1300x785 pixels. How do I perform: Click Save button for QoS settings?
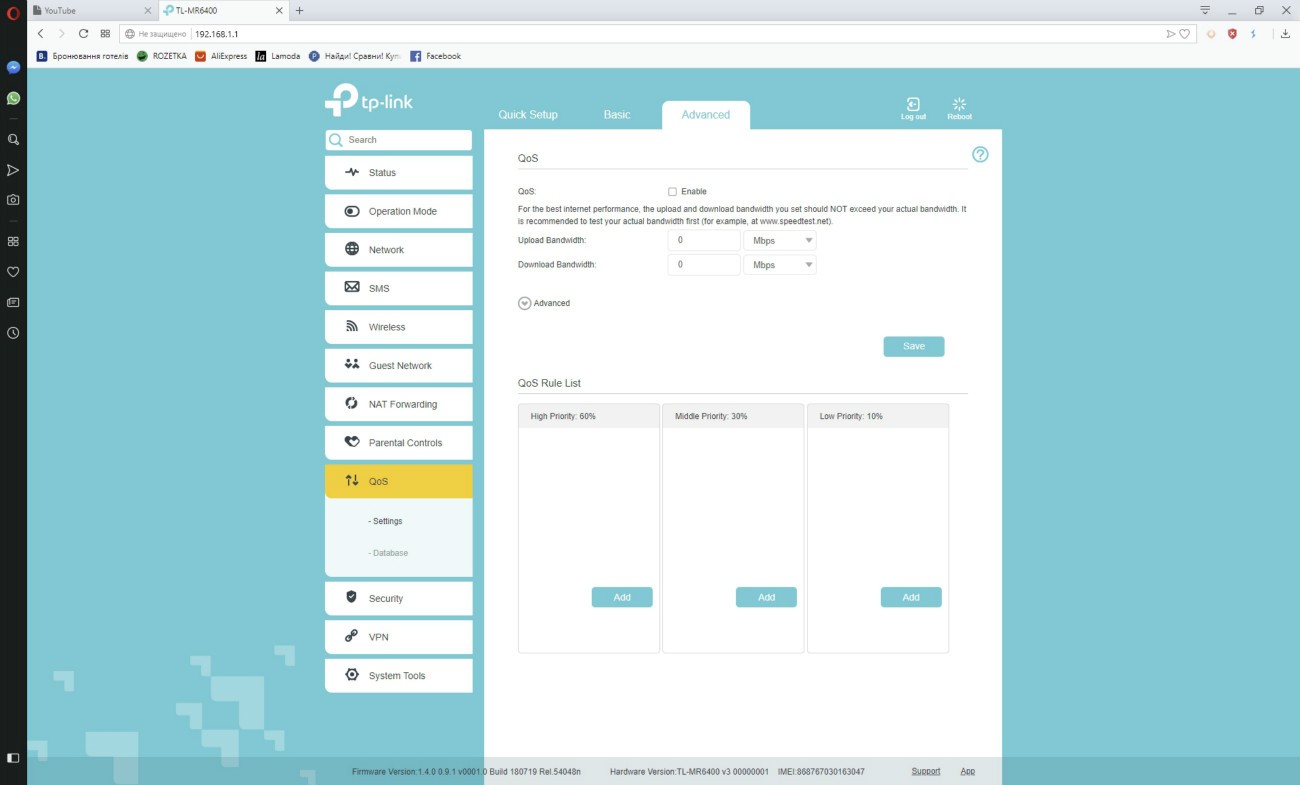click(913, 346)
